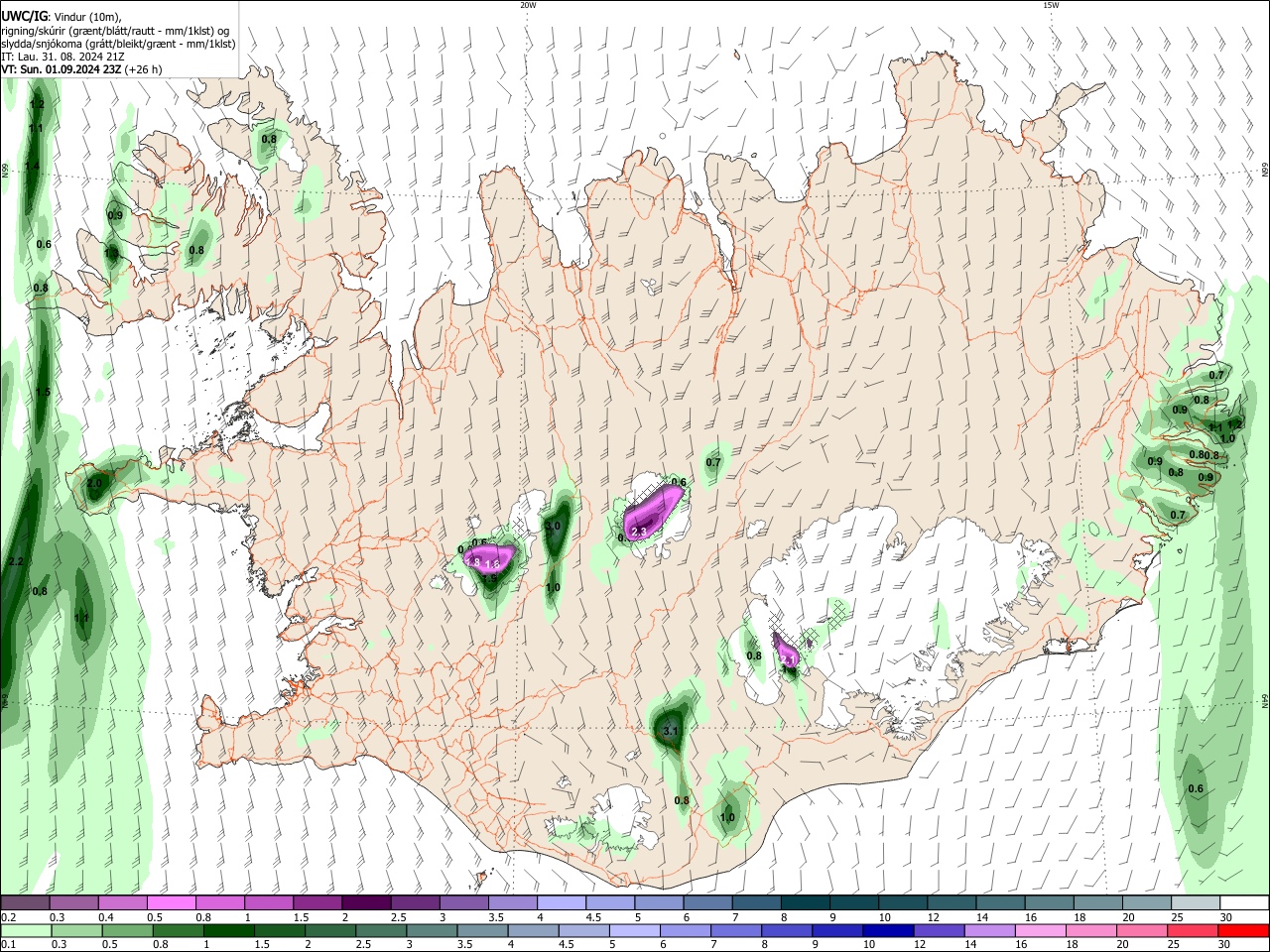Click the '2.2' value off the west coast
Image resolution: width=1270 pixels, height=952 pixels.
(15, 562)
